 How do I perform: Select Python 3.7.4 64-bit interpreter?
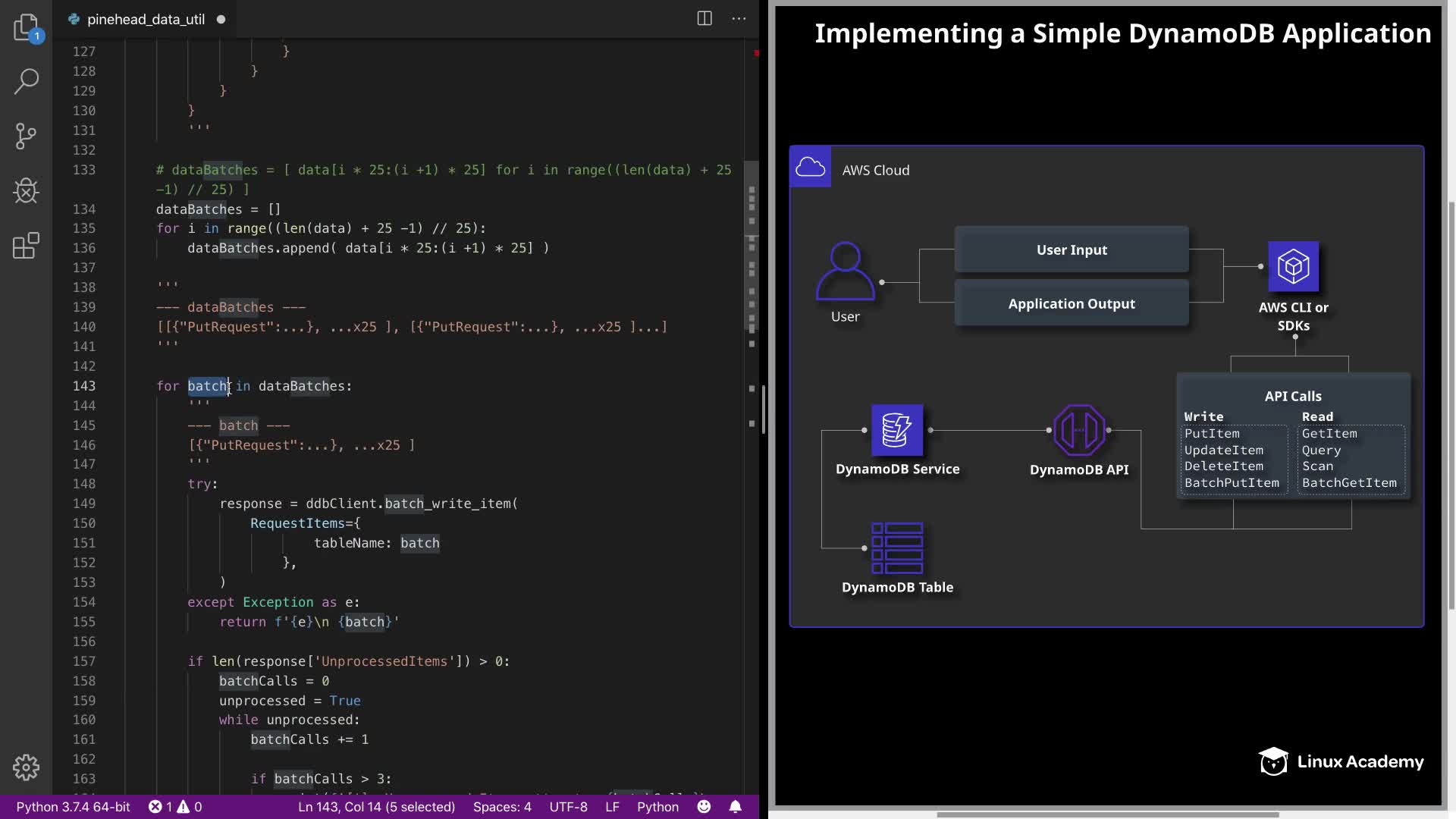(x=74, y=807)
